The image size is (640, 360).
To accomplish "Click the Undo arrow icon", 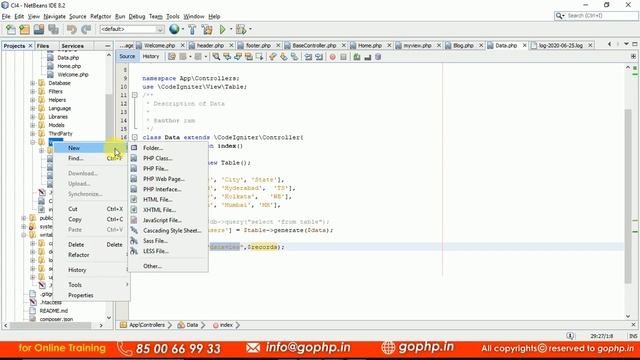I will coord(71,29).
